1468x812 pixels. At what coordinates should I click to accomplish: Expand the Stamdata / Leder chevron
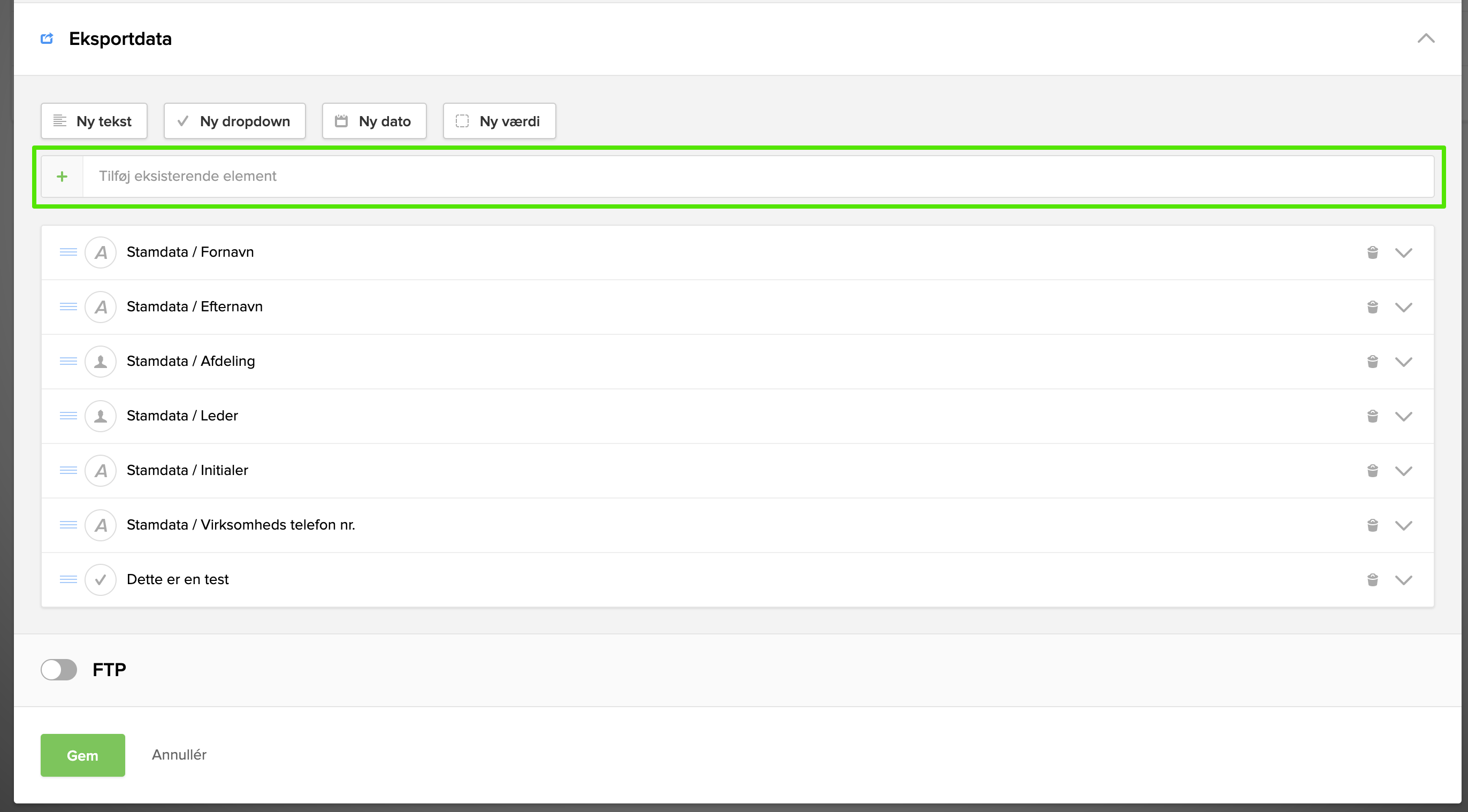1403,416
